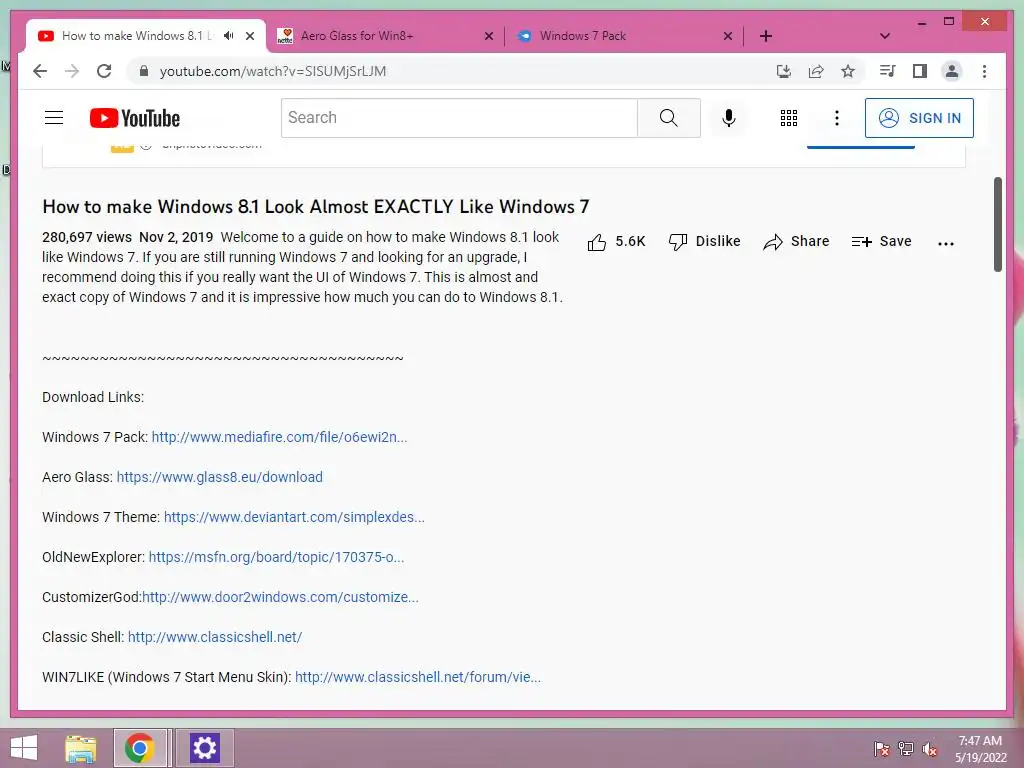The height and width of the screenshot is (768, 1024).
Task: Open the Chrome profile avatar
Action: 952,71
